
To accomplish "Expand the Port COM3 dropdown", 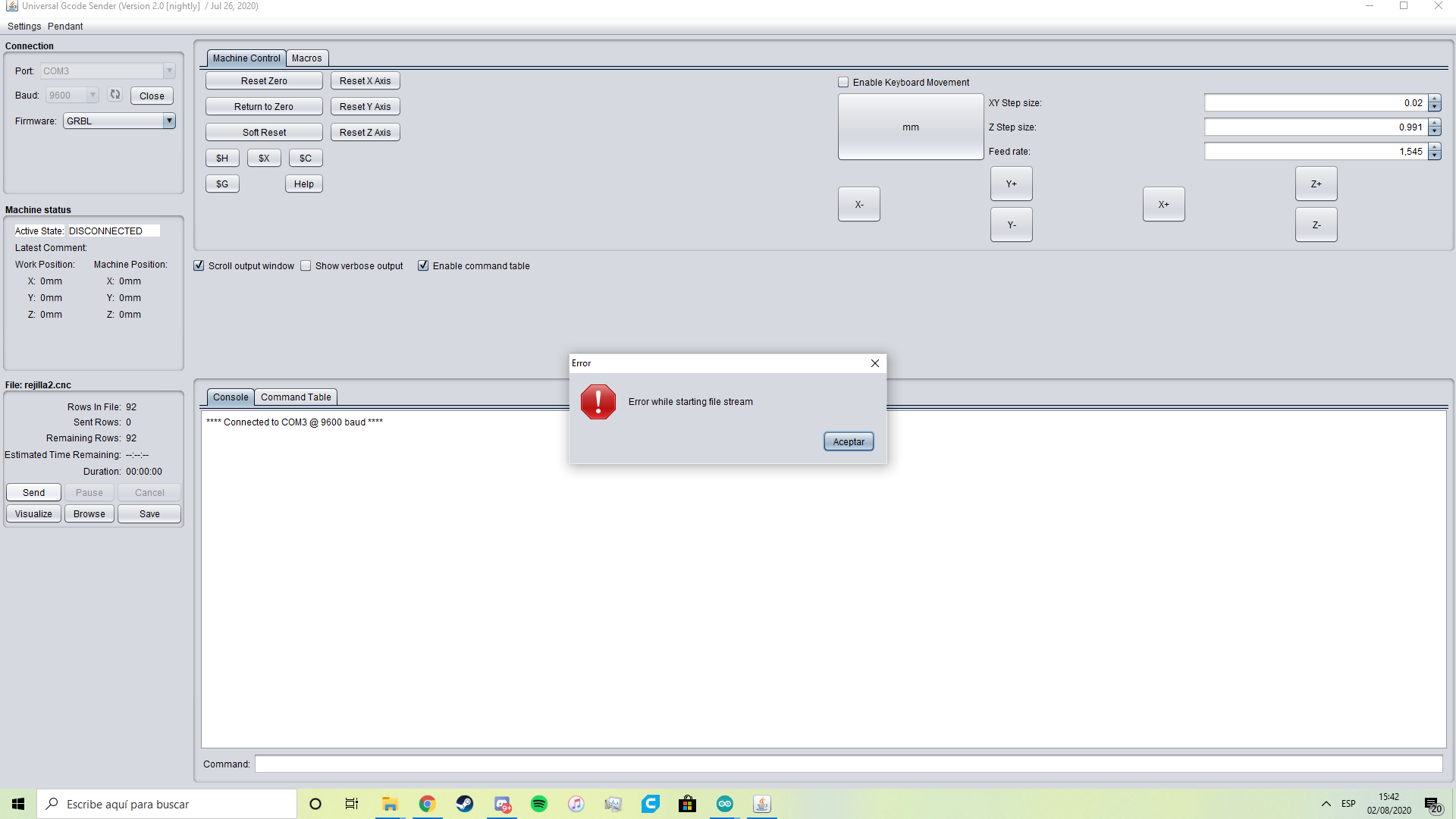I will [x=169, y=71].
